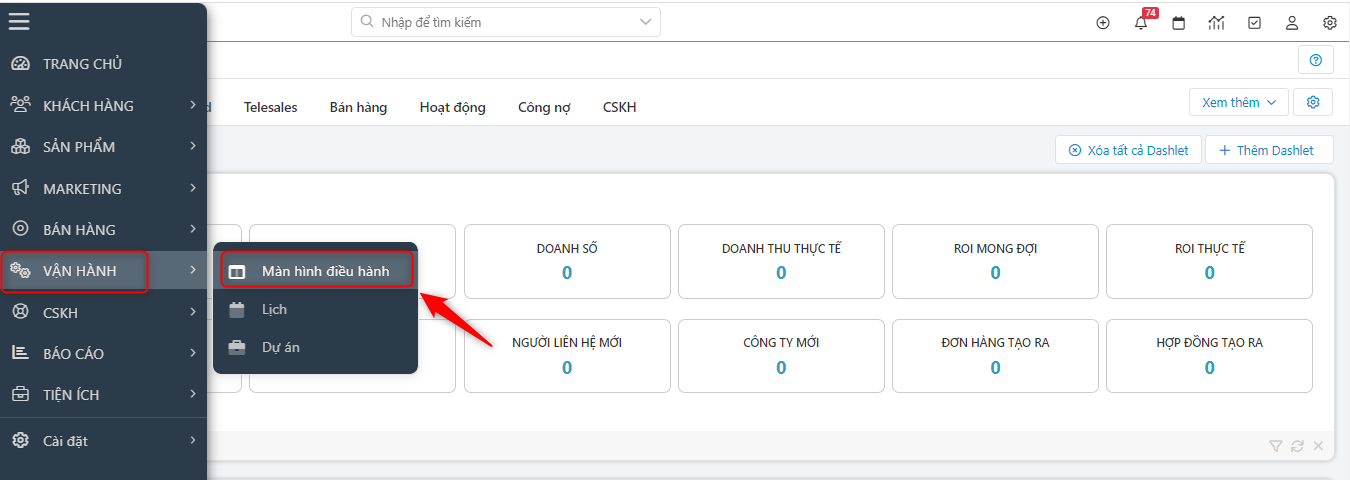The height and width of the screenshot is (480, 1350).
Task: Click the hamburger menu icon
Action: pos(19,21)
